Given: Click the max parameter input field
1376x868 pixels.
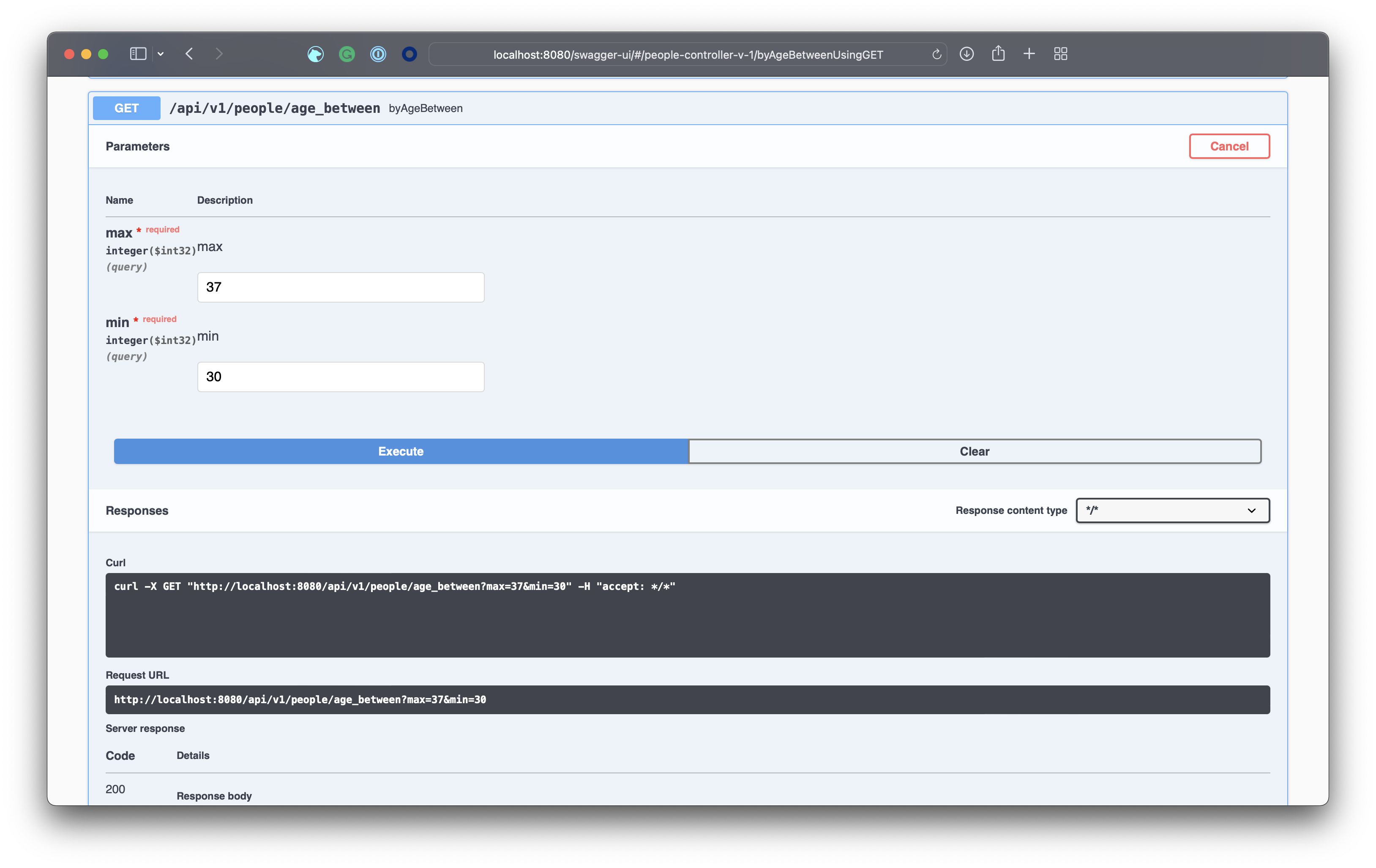Looking at the screenshot, I should (341, 287).
